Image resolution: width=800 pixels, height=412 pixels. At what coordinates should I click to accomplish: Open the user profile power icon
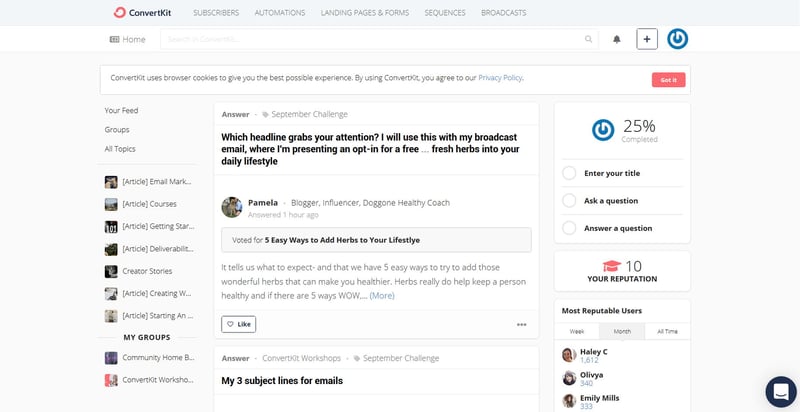(678, 39)
